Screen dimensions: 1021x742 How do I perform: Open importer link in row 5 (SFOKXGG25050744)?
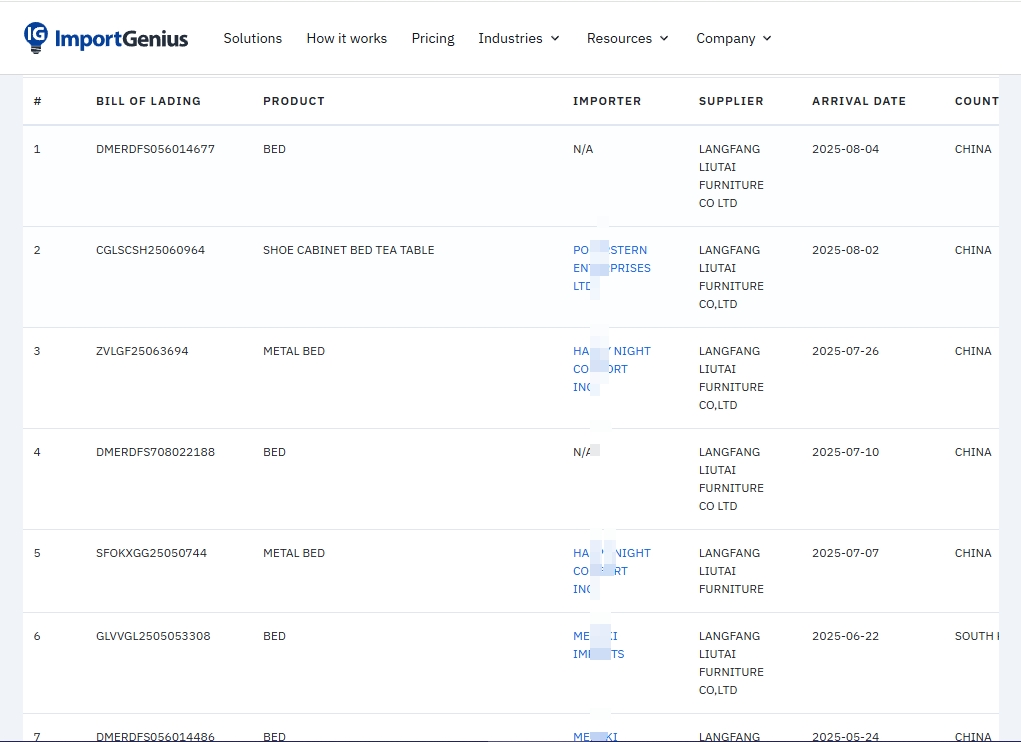(611, 571)
